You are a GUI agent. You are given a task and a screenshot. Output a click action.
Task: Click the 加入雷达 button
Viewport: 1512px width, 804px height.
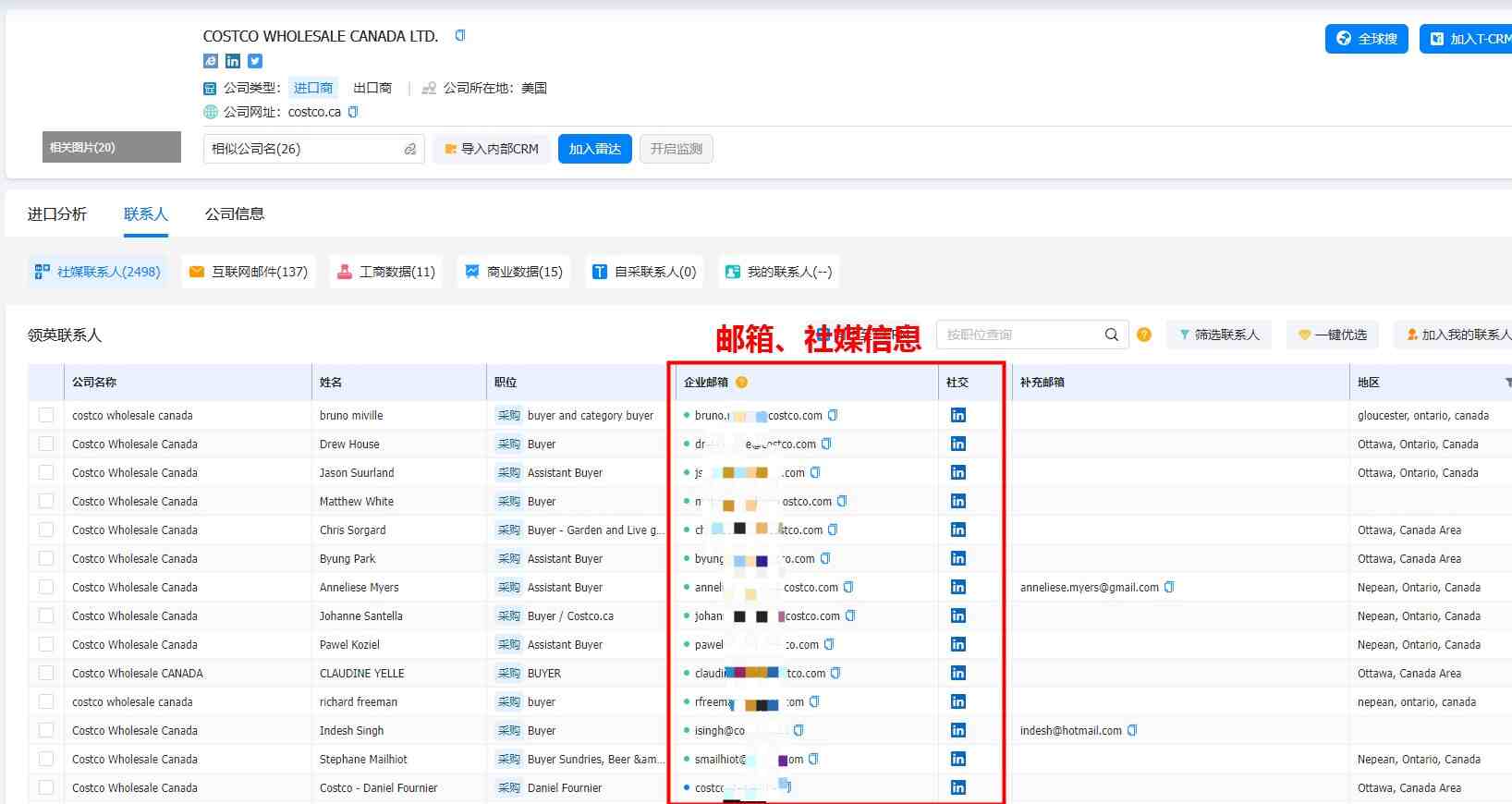[x=595, y=149]
